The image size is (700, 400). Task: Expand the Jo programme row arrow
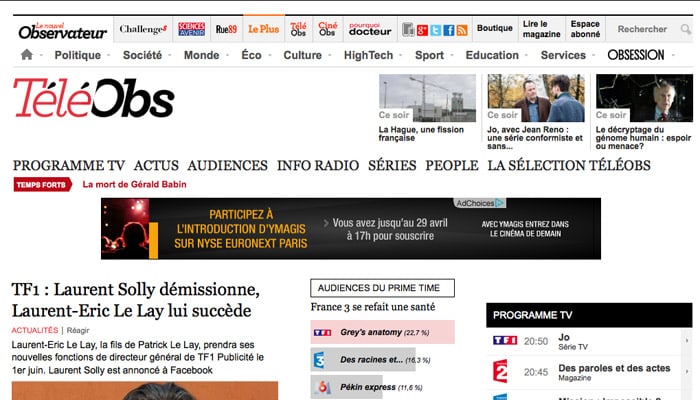tap(686, 342)
